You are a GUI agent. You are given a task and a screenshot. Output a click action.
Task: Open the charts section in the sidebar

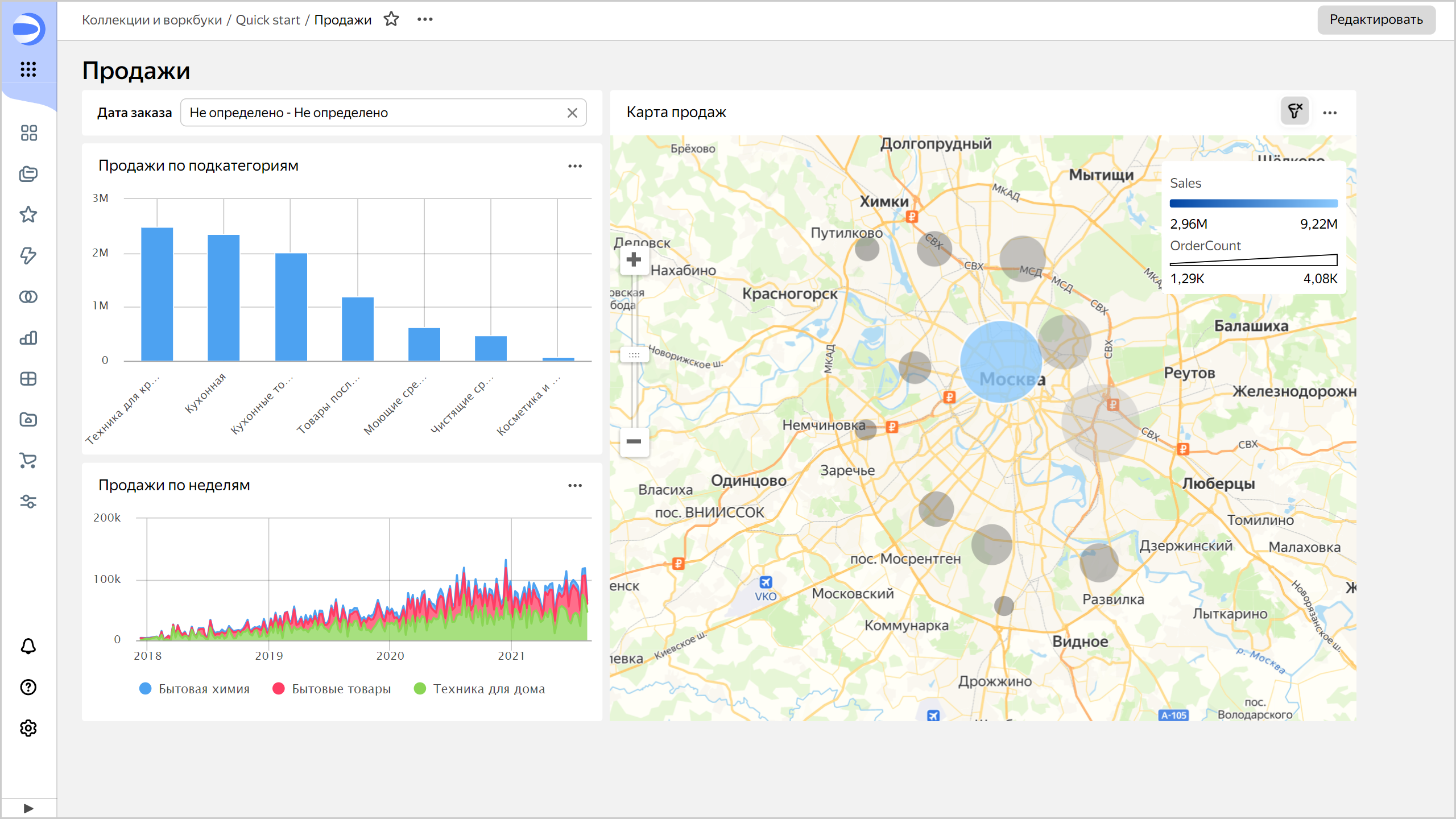click(28, 338)
